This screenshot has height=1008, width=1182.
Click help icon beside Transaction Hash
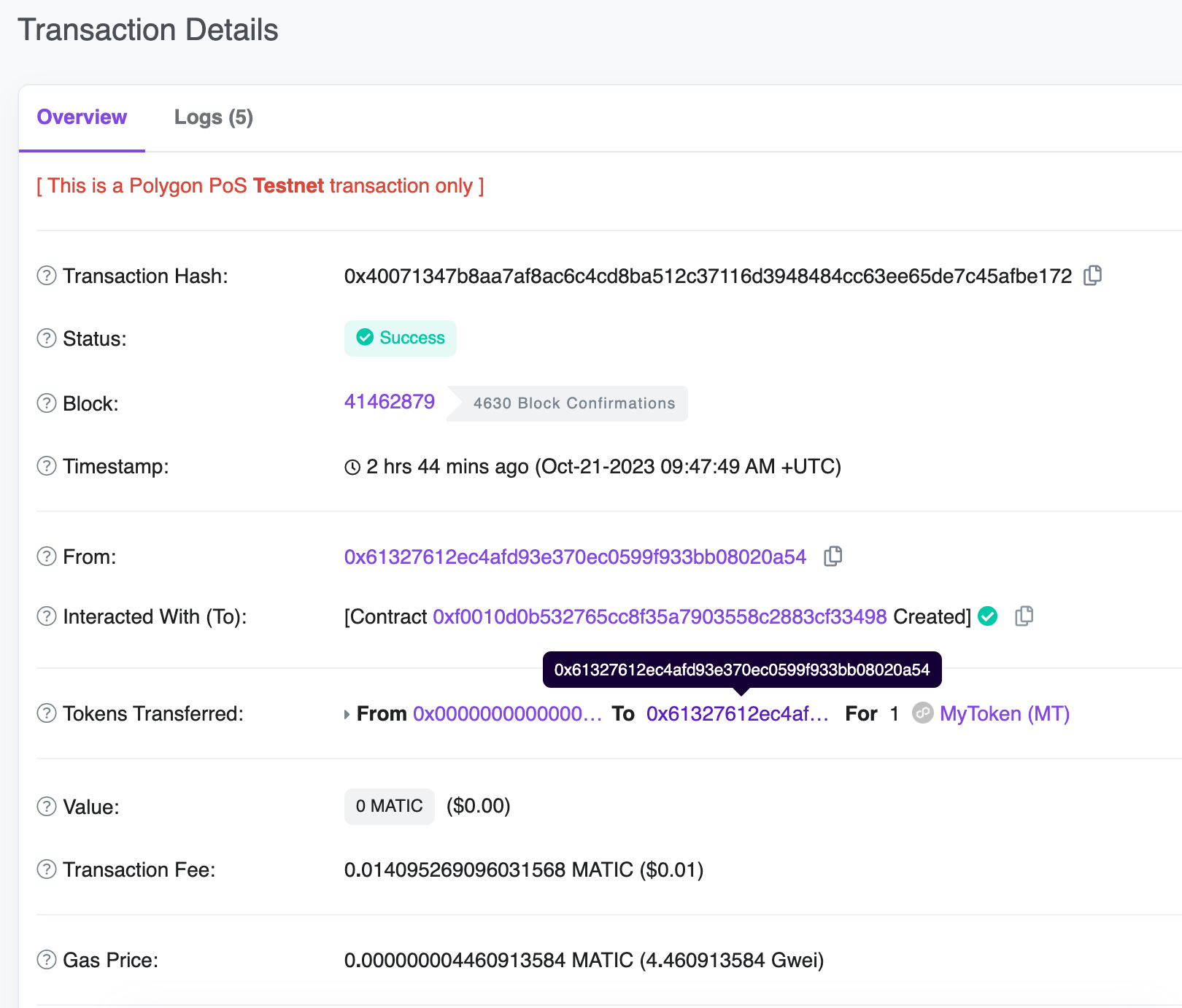47,276
